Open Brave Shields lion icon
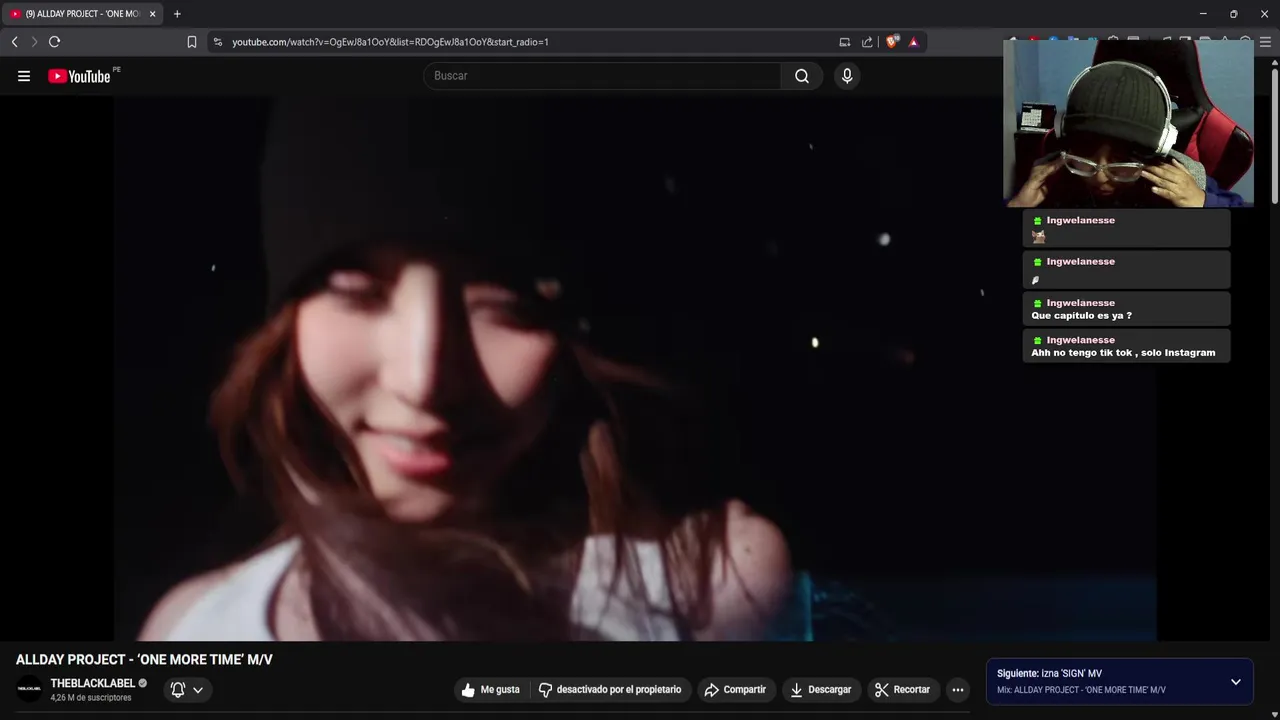This screenshot has height=720, width=1280. (892, 42)
